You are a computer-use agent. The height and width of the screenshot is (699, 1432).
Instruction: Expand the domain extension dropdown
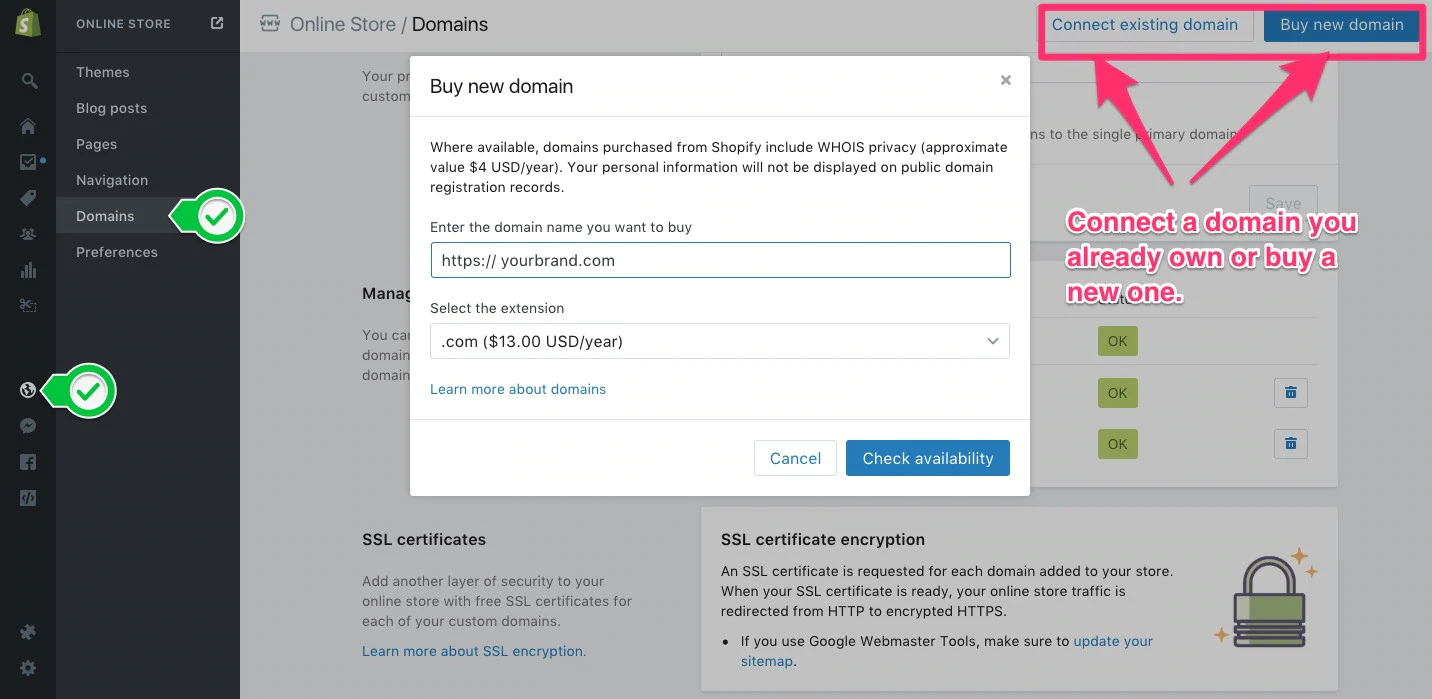tap(720, 341)
